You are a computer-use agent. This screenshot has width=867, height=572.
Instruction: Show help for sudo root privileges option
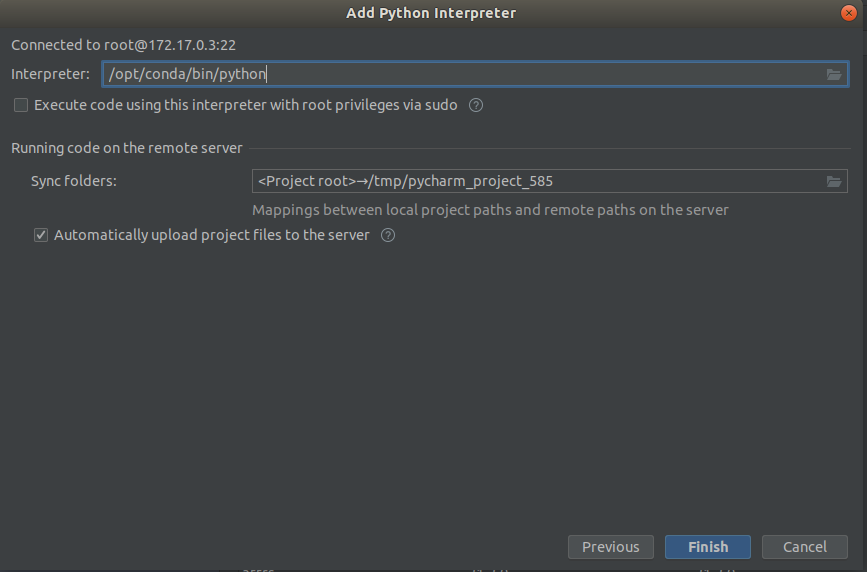coord(476,105)
